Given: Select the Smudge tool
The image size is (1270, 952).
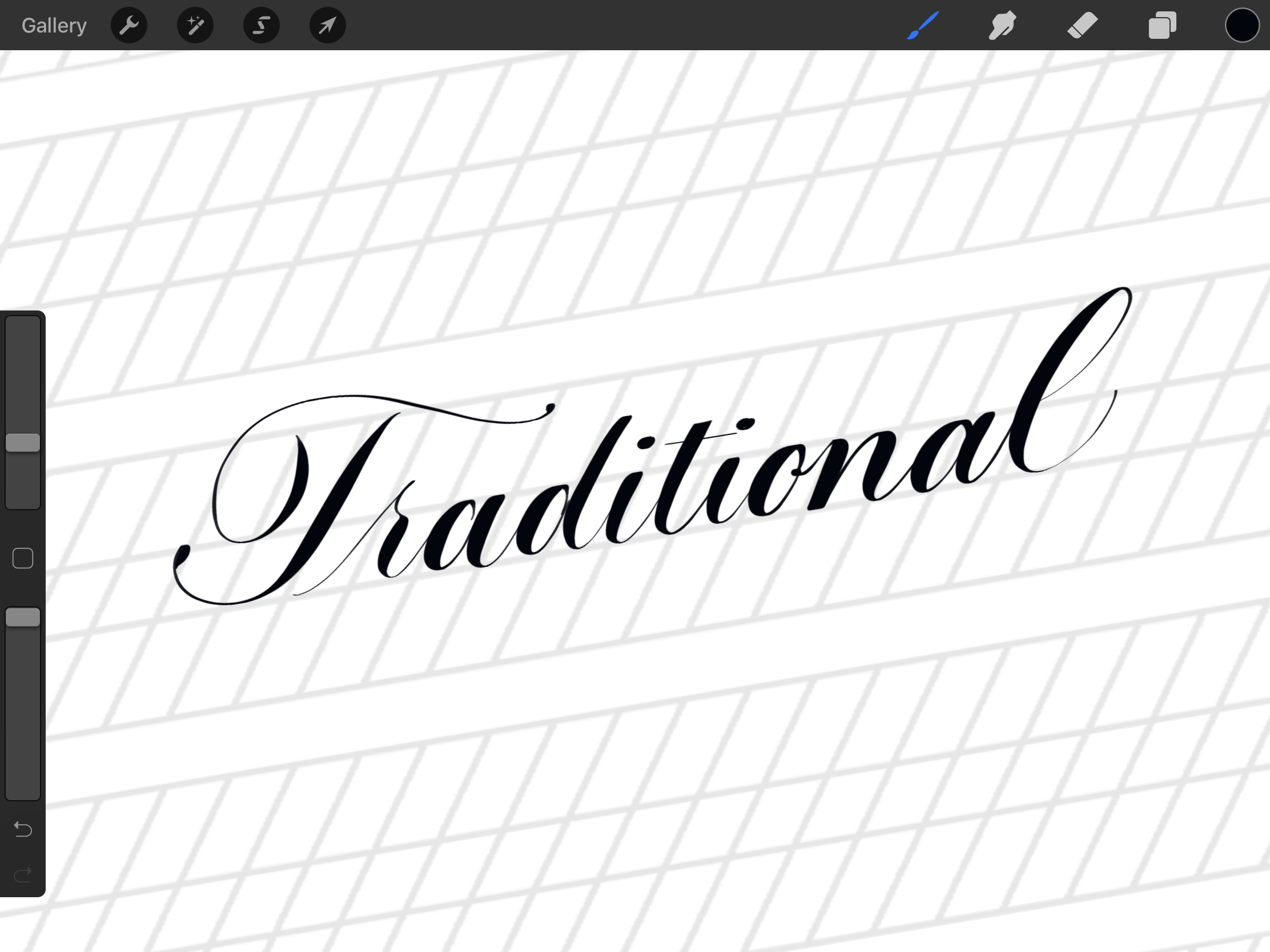Looking at the screenshot, I should tap(1002, 25).
